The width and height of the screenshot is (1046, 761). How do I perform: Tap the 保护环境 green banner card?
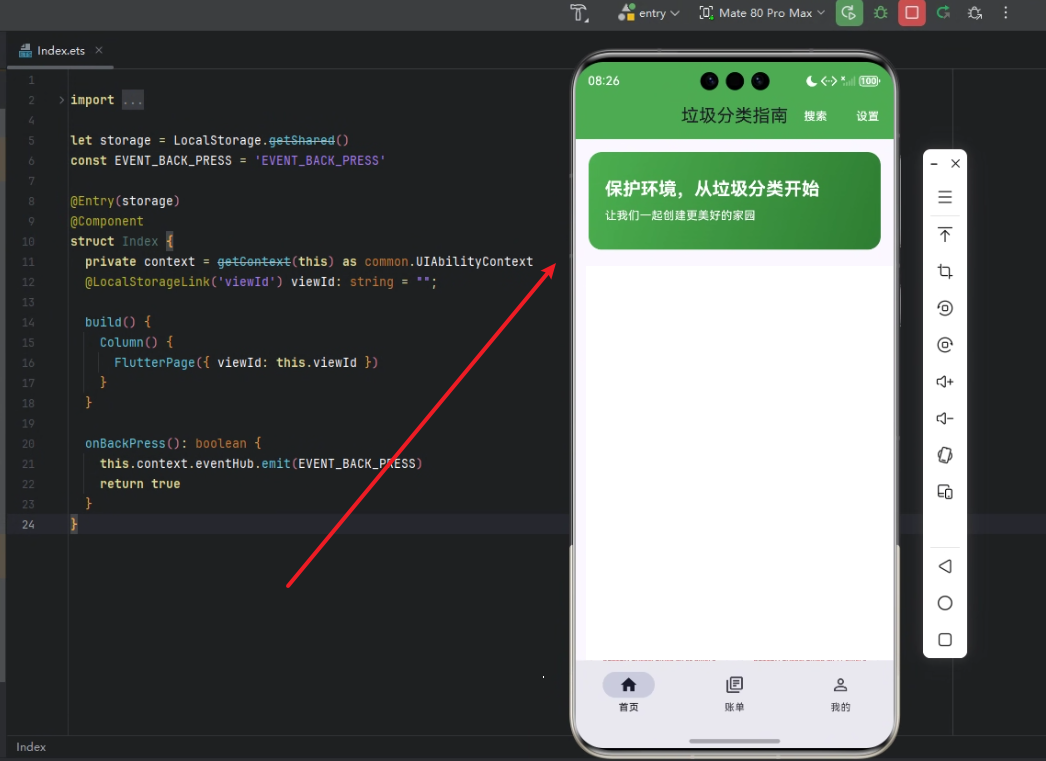coord(734,201)
